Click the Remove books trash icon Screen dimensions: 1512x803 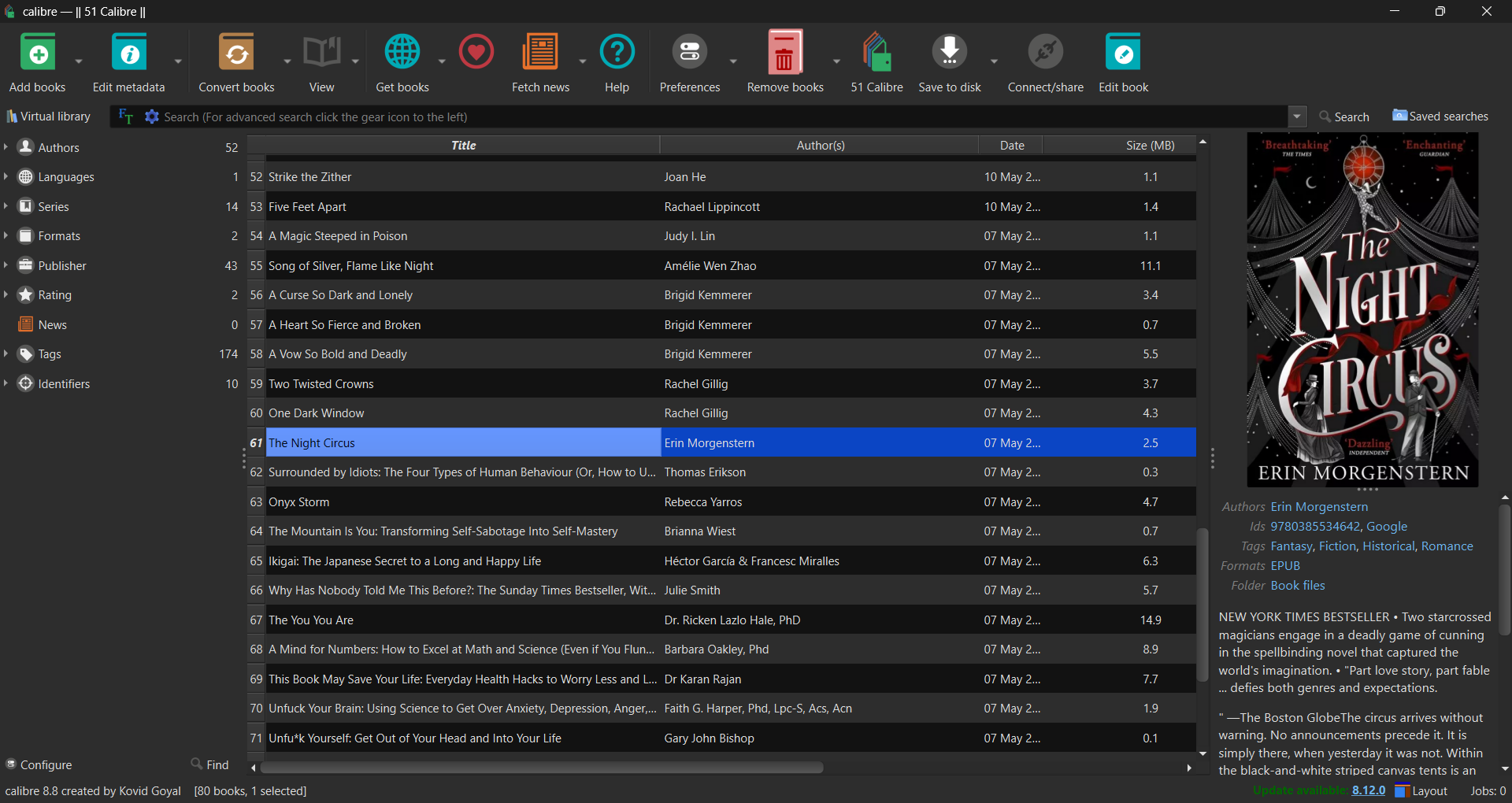click(784, 54)
